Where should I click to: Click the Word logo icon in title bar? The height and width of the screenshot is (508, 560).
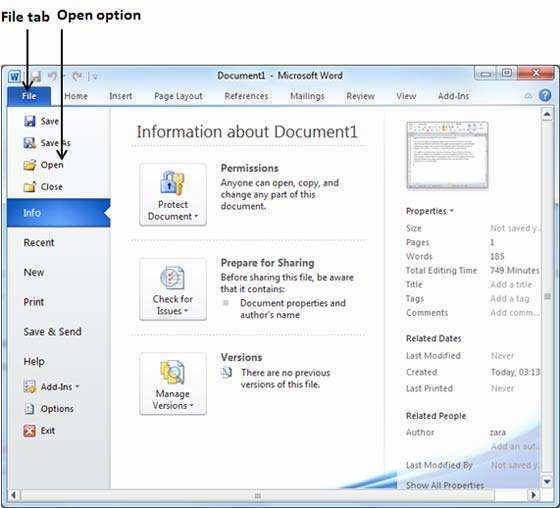[15, 76]
